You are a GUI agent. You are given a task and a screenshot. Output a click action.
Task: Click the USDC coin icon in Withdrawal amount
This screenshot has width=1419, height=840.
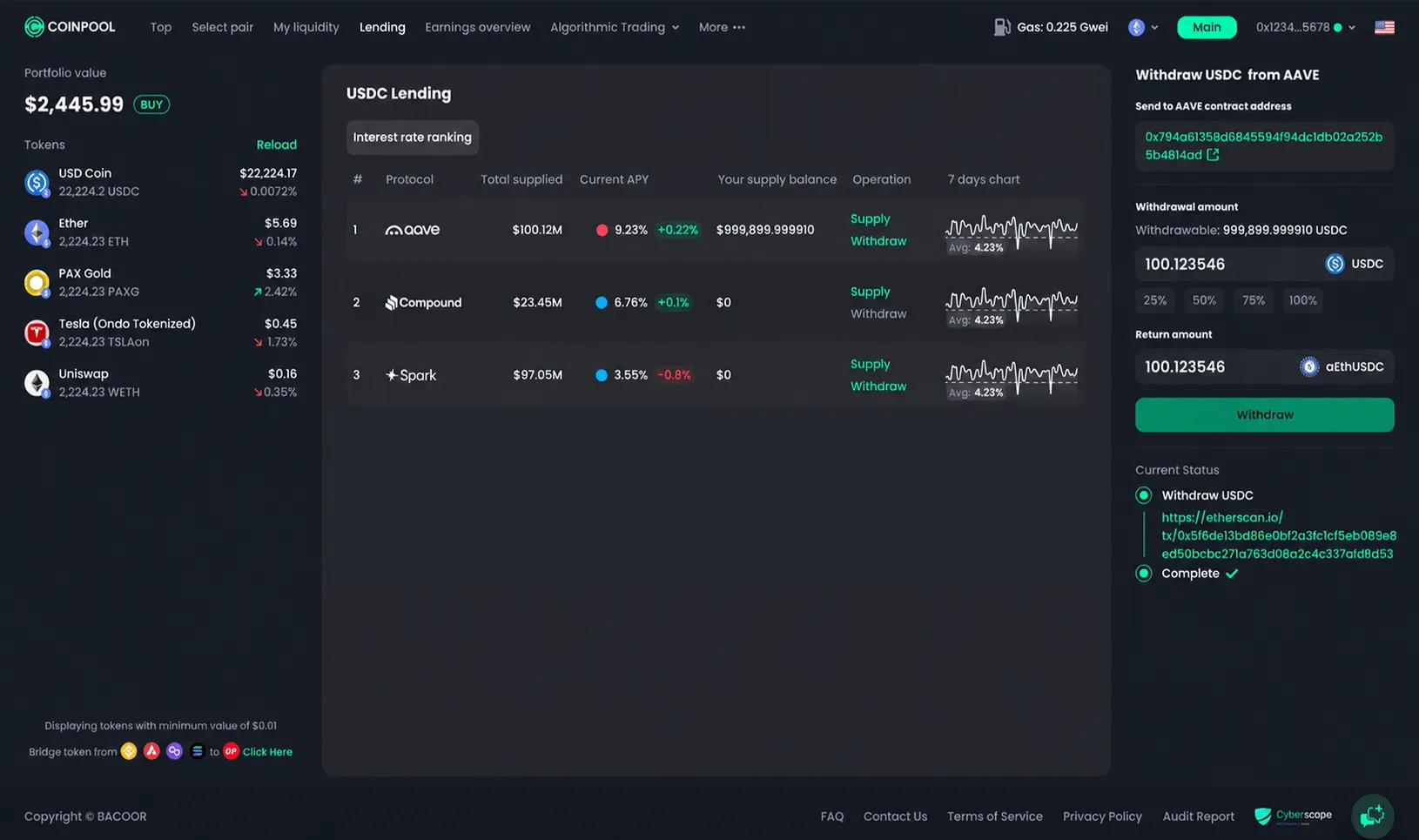(x=1335, y=264)
